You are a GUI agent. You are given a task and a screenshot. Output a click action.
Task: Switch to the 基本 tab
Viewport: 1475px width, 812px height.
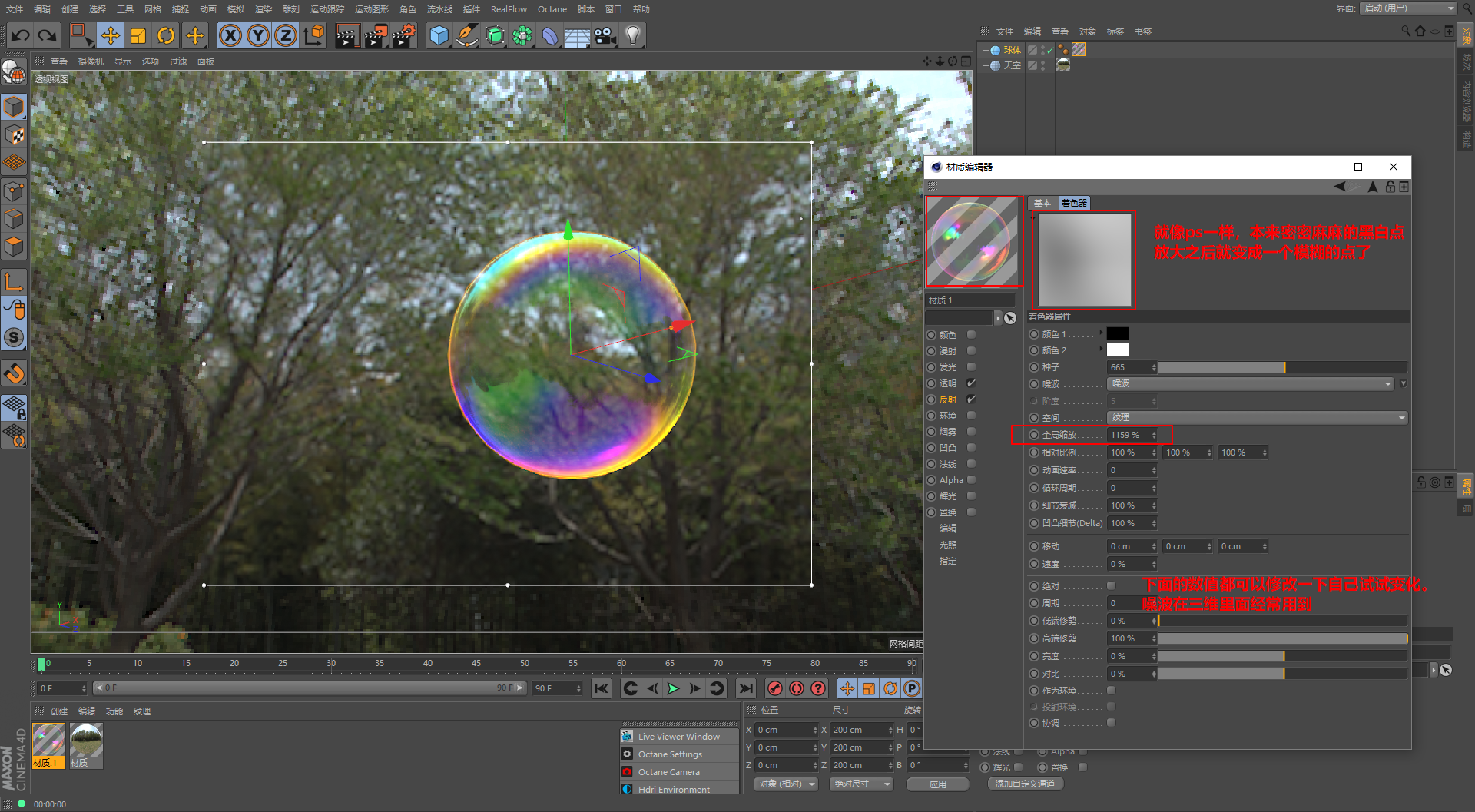[x=1042, y=203]
